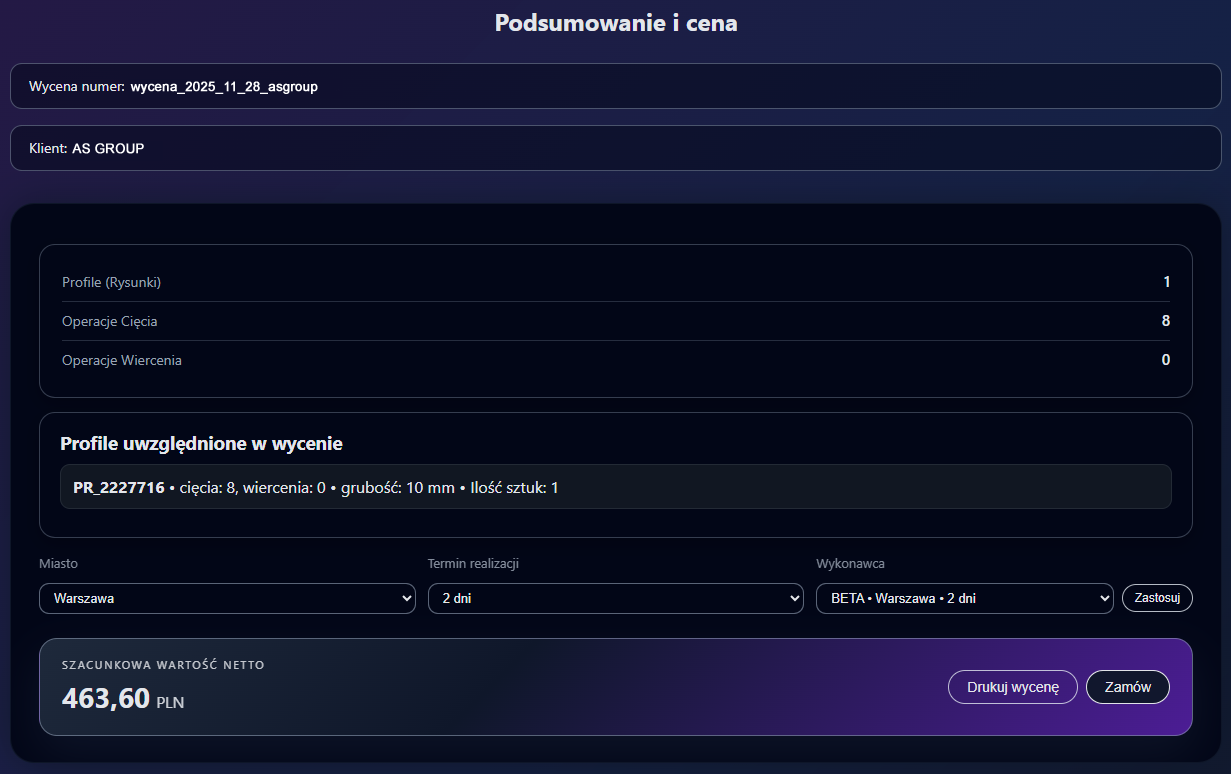Viewport: 1231px width, 774px height.
Task: Click the Operacje Wiercenia row label
Action: point(121,360)
